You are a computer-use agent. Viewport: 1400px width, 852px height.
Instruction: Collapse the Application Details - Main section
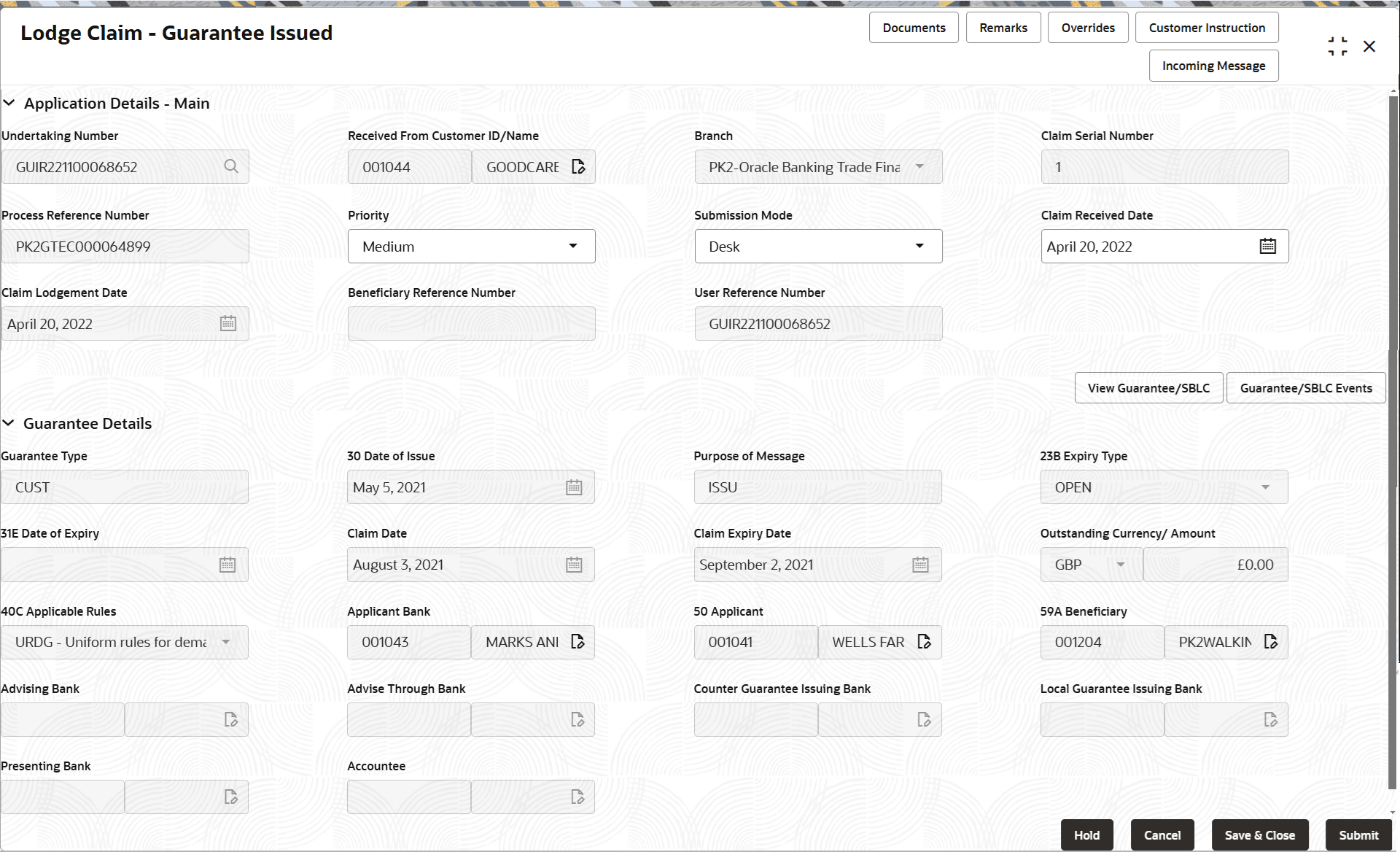pos(9,104)
